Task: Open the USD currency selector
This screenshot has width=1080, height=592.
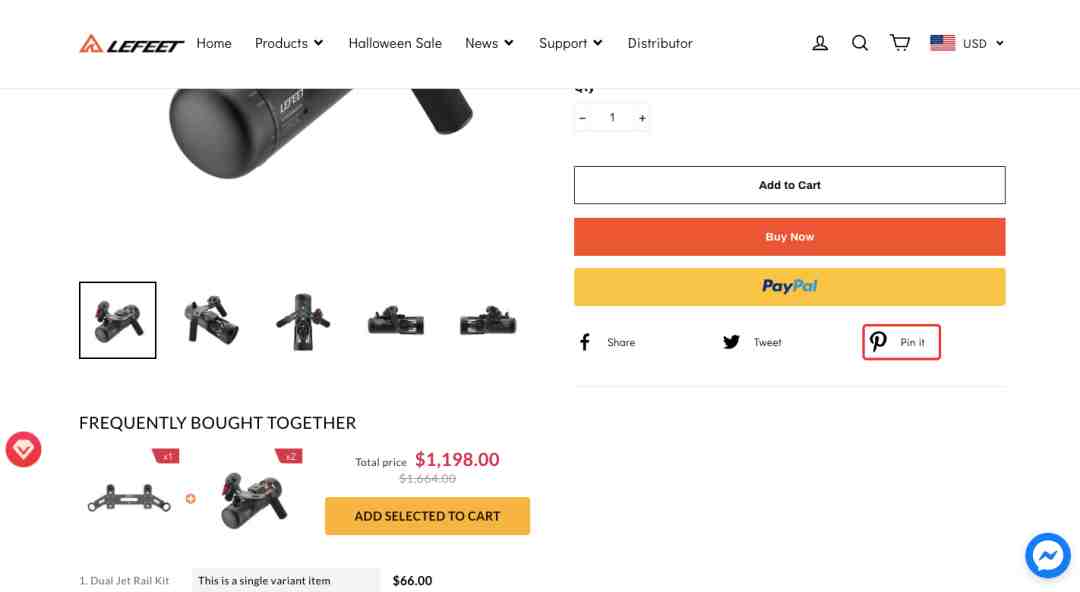Action: pyautogui.click(x=967, y=43)
